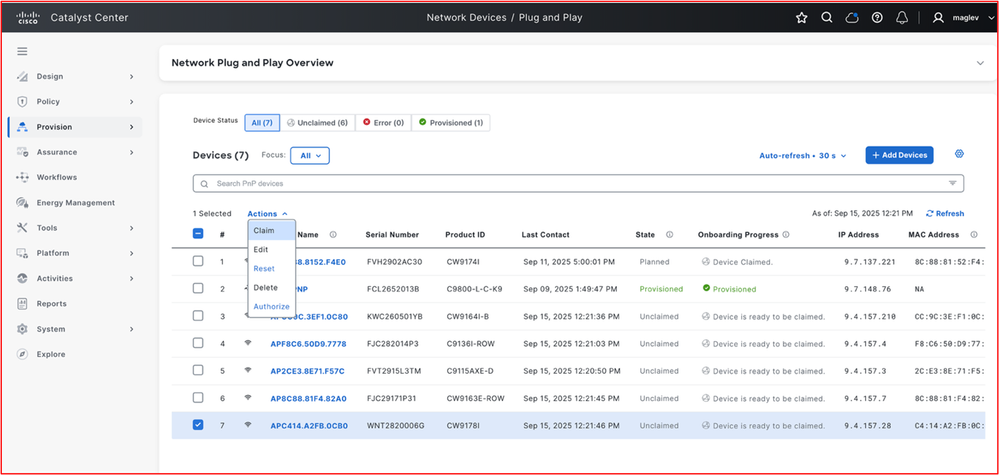Check the row 1 device checkbox
Image resolution: width=999 pixels, height=475 pixels.
point(198,261)
